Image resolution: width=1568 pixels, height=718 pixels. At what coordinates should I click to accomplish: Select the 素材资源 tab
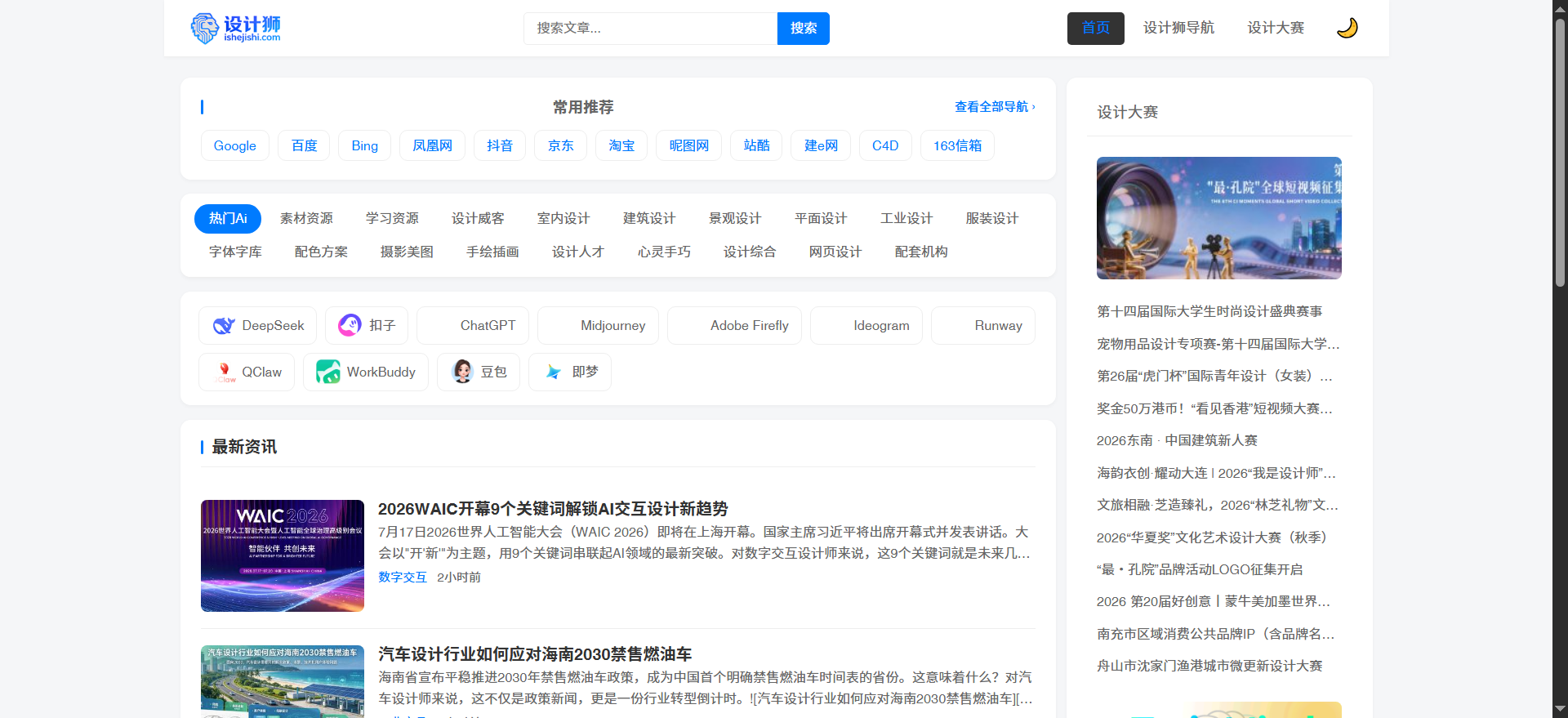pyautogui.click(x=306, y=218)
